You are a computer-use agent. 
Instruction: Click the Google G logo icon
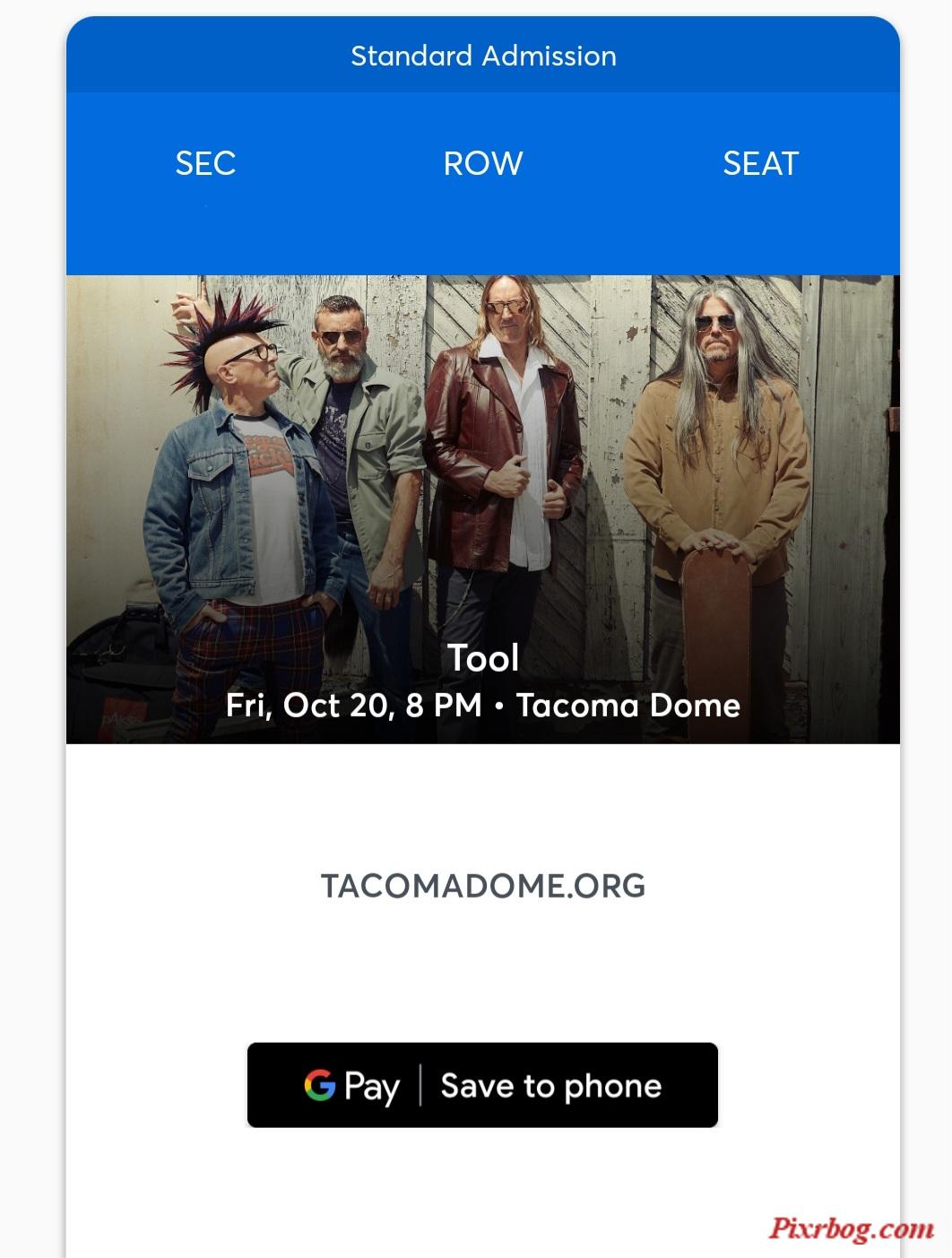(x=319, y=1085)
